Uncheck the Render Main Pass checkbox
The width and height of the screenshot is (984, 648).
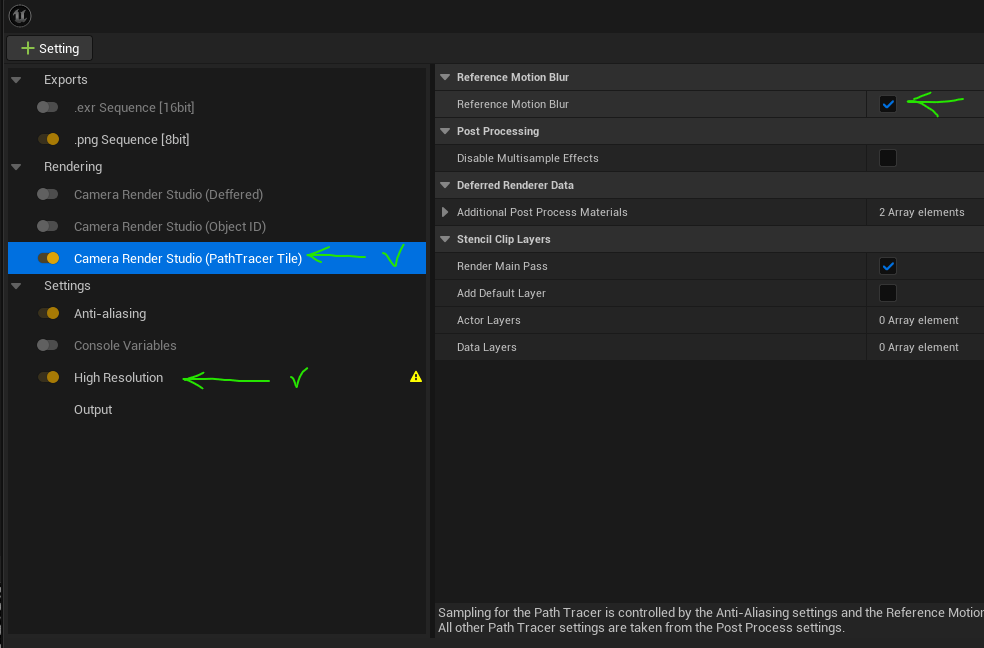click(887, 266)
